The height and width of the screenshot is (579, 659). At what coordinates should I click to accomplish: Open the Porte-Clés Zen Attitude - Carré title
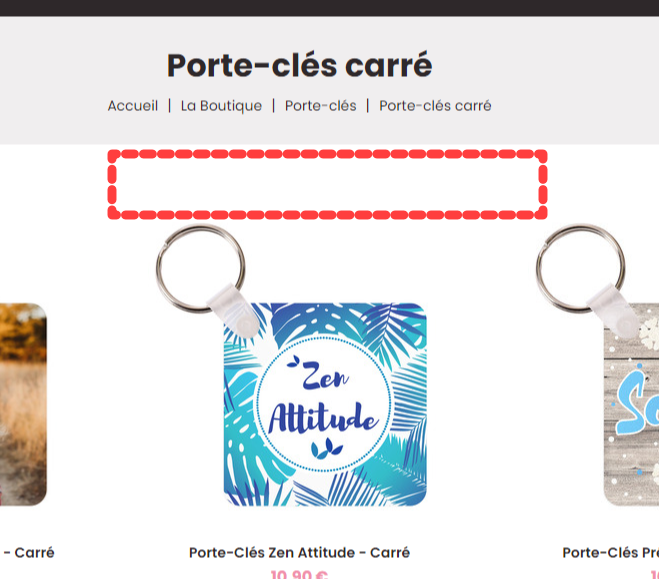pyautogui.click(x=299, y=552)
